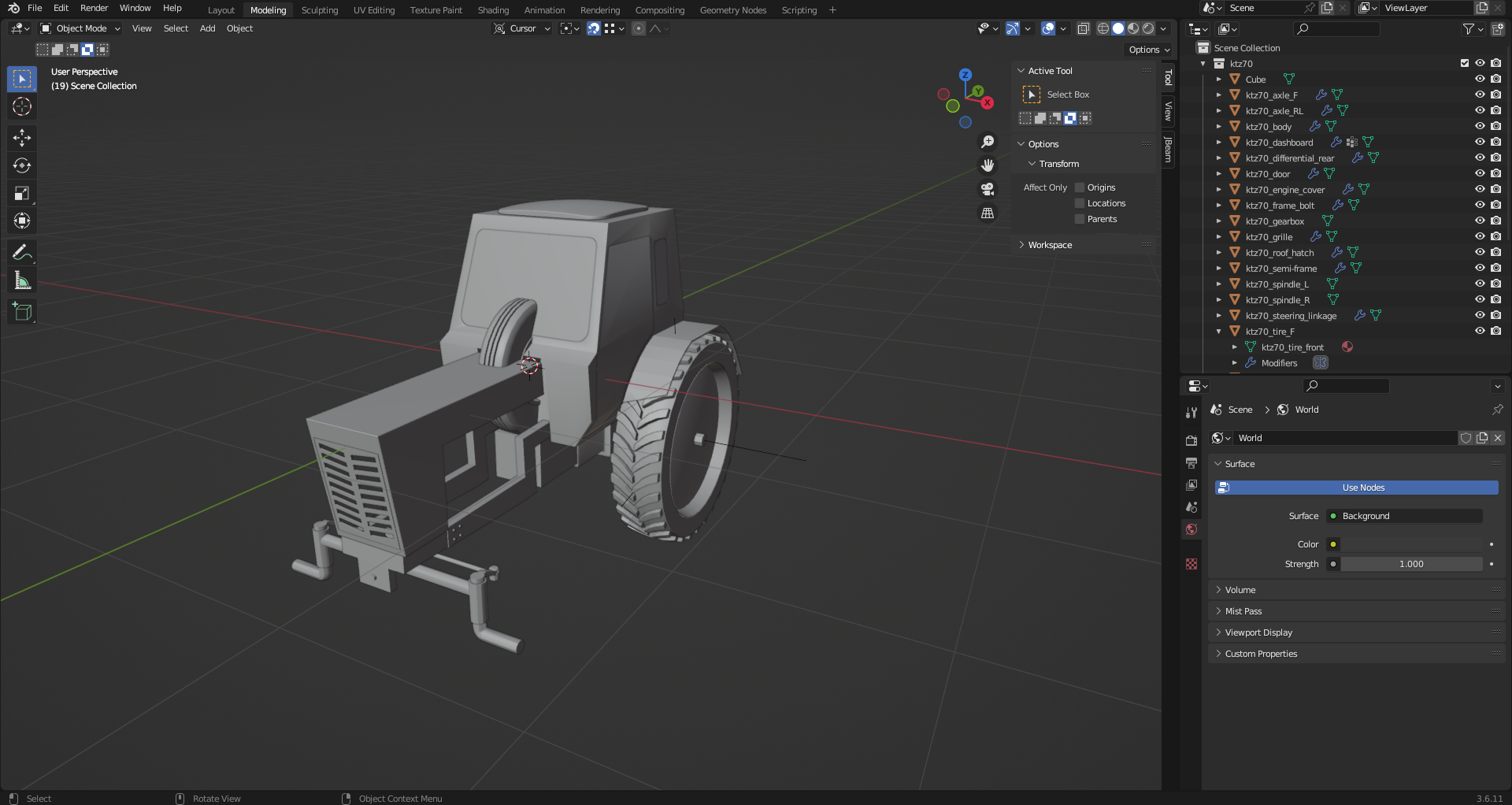This screenshot has width=1512, height=805.
Task: Hide ktz70_body with its eye icon
Action: 1480,126
